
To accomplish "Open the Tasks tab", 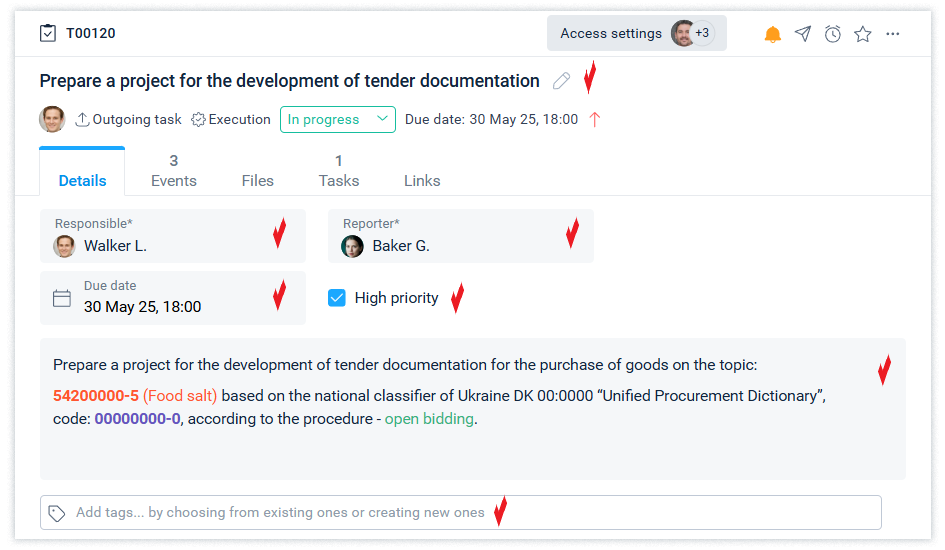I will [339, 171].
